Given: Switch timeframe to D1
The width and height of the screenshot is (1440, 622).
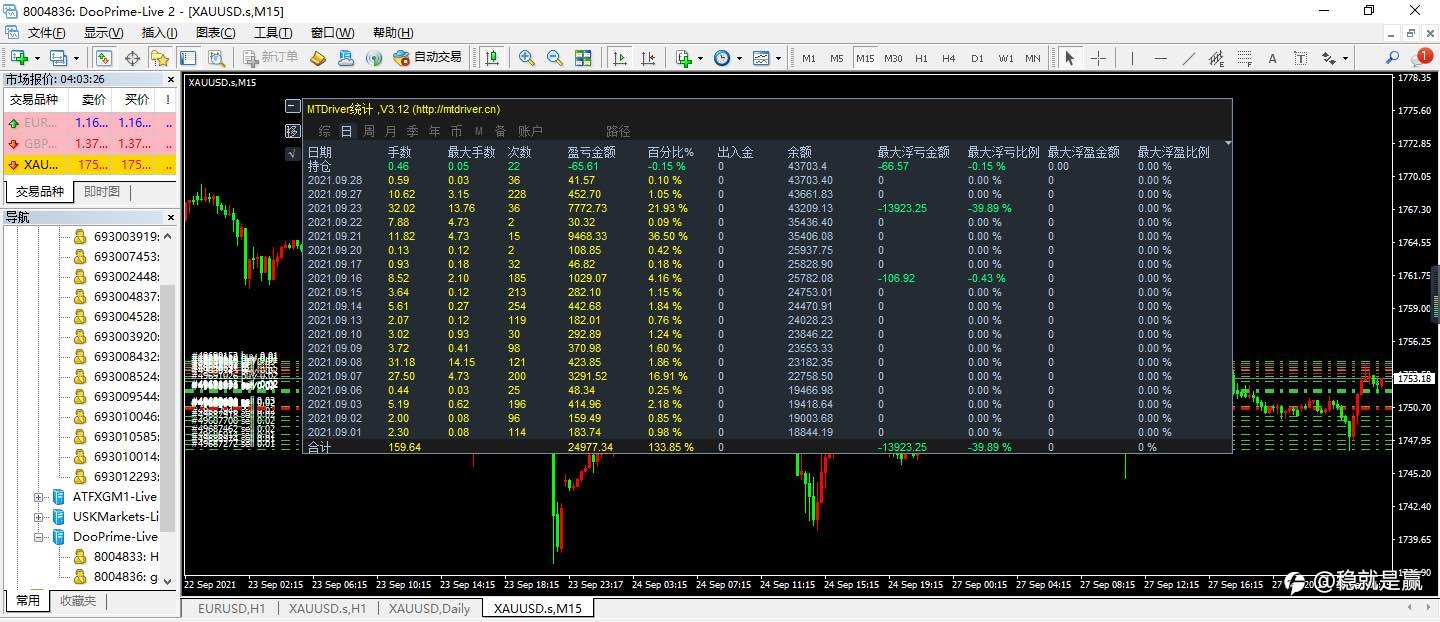Looking at the screenshot, I should pyautogui.click(x=977, y=58).
